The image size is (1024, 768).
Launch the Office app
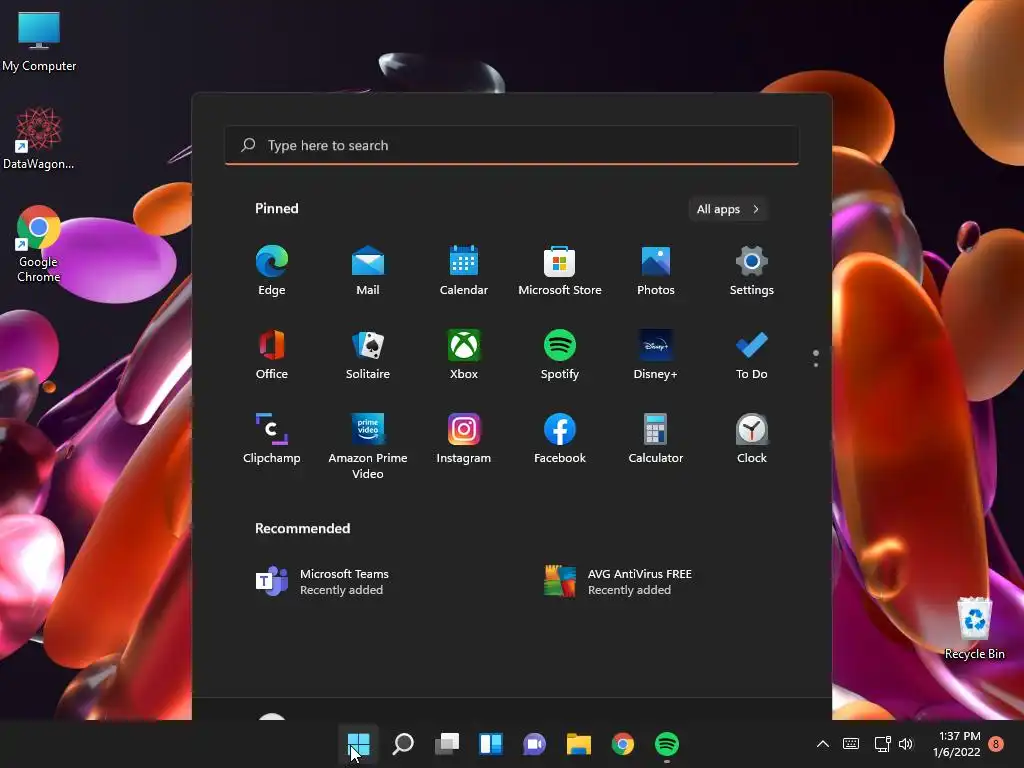[x=272, y=355]
